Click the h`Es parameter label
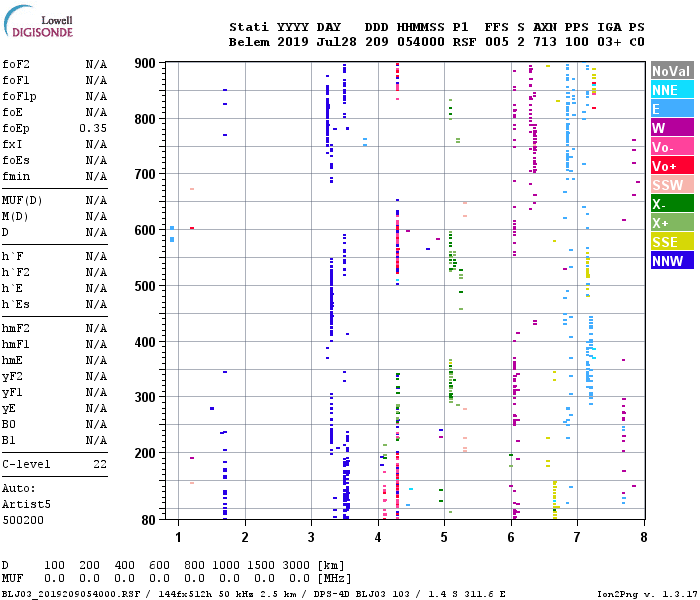The image size is (700, 600). 16,304
